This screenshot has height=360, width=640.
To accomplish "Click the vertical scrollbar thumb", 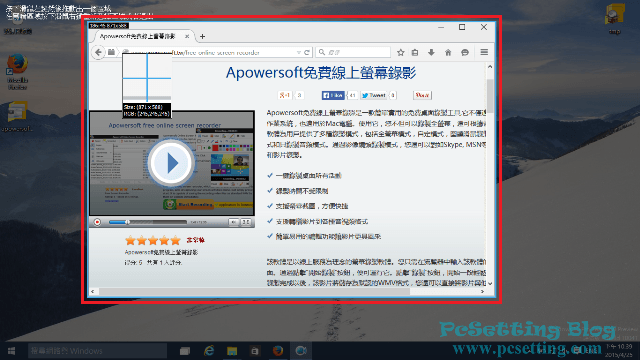I will [490, 96].
